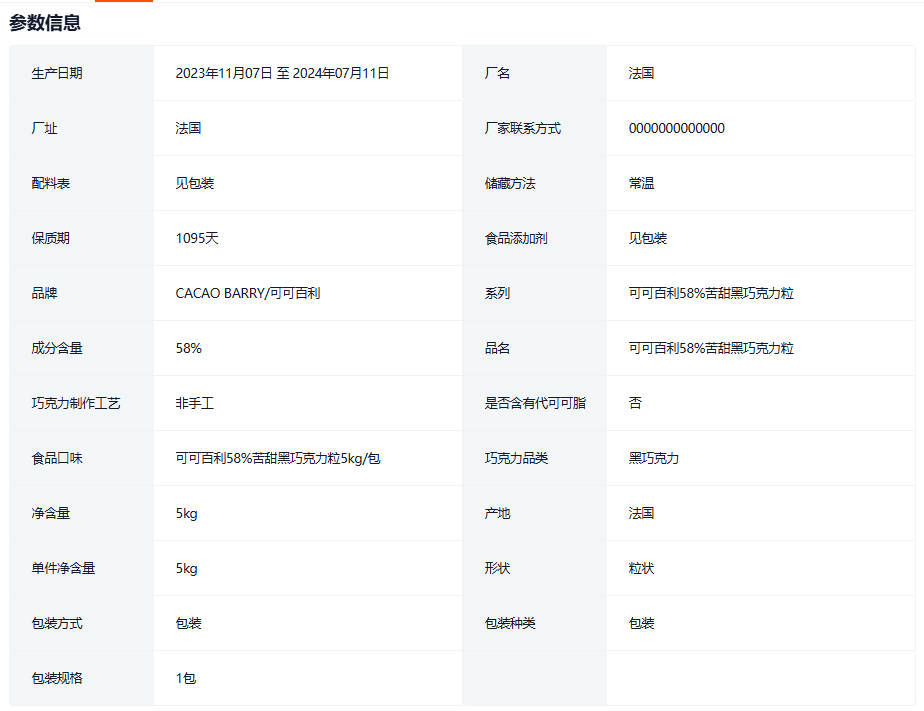Click the 粒状 shape value
Screen dimensions: 924x711
tap(641, 568)
